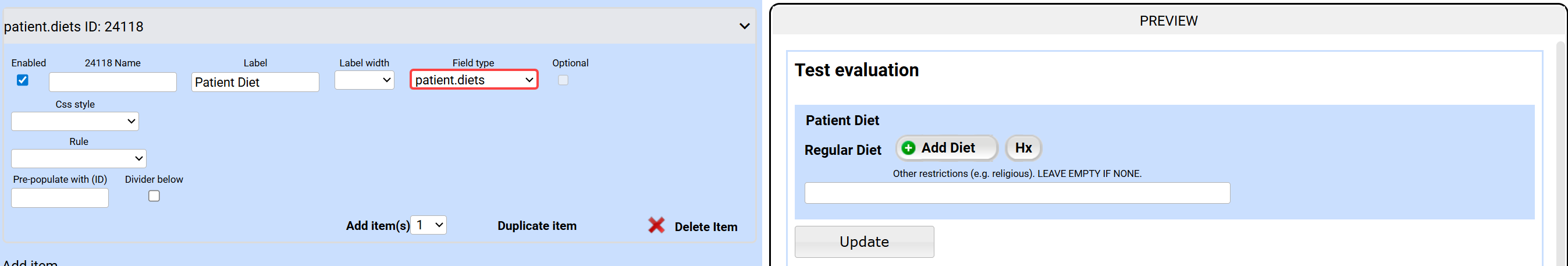Open the Field type patient.diets dropdown
The width and height of the screenshot is (1568, 266).
474,80
